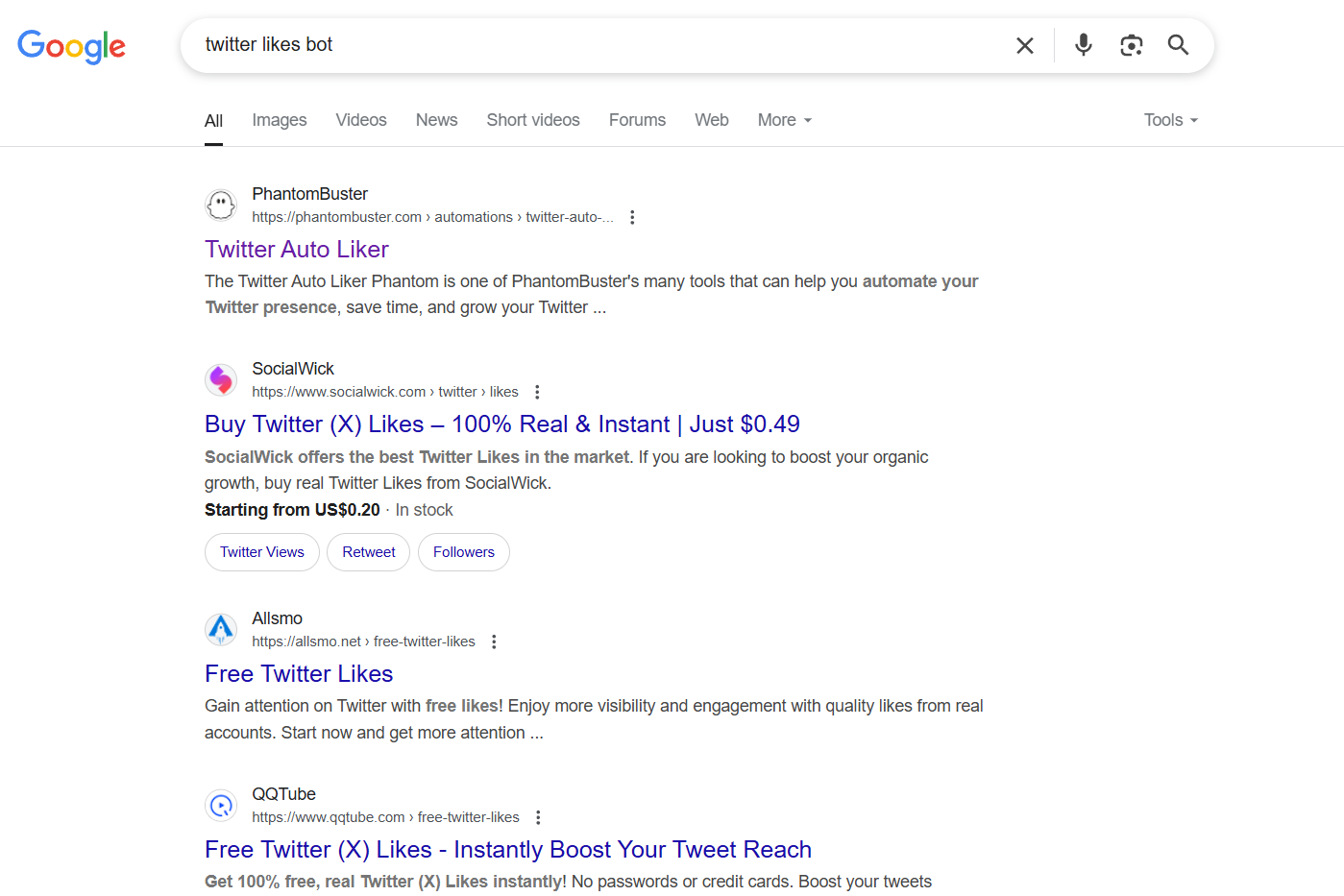Viewport: 1344px width, 896px height.
Task: Open Free Twitter (X) Likes QQTube result
Action: point(508,850)
